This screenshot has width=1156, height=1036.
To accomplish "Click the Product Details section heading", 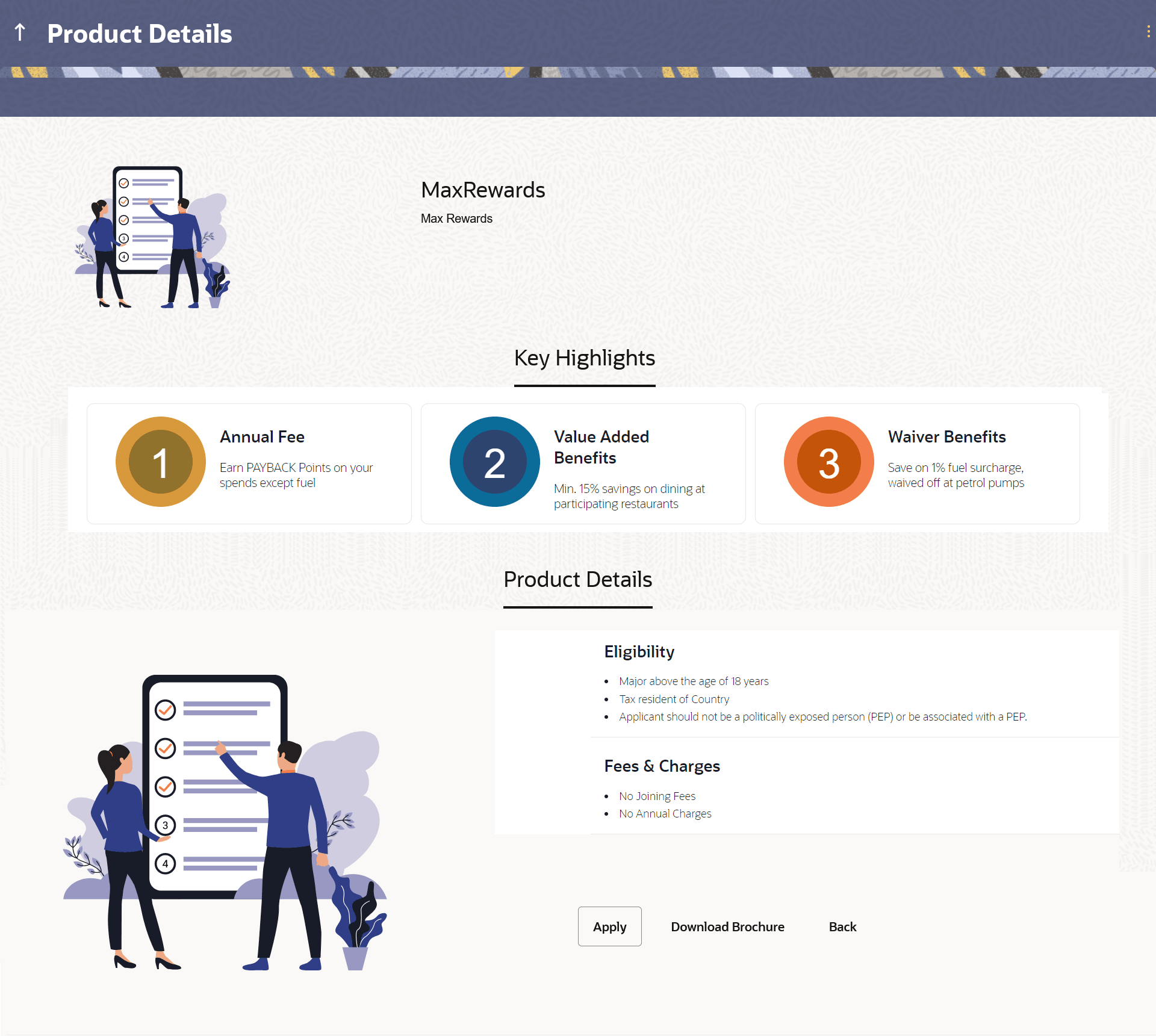I will (x=577, y=580).
